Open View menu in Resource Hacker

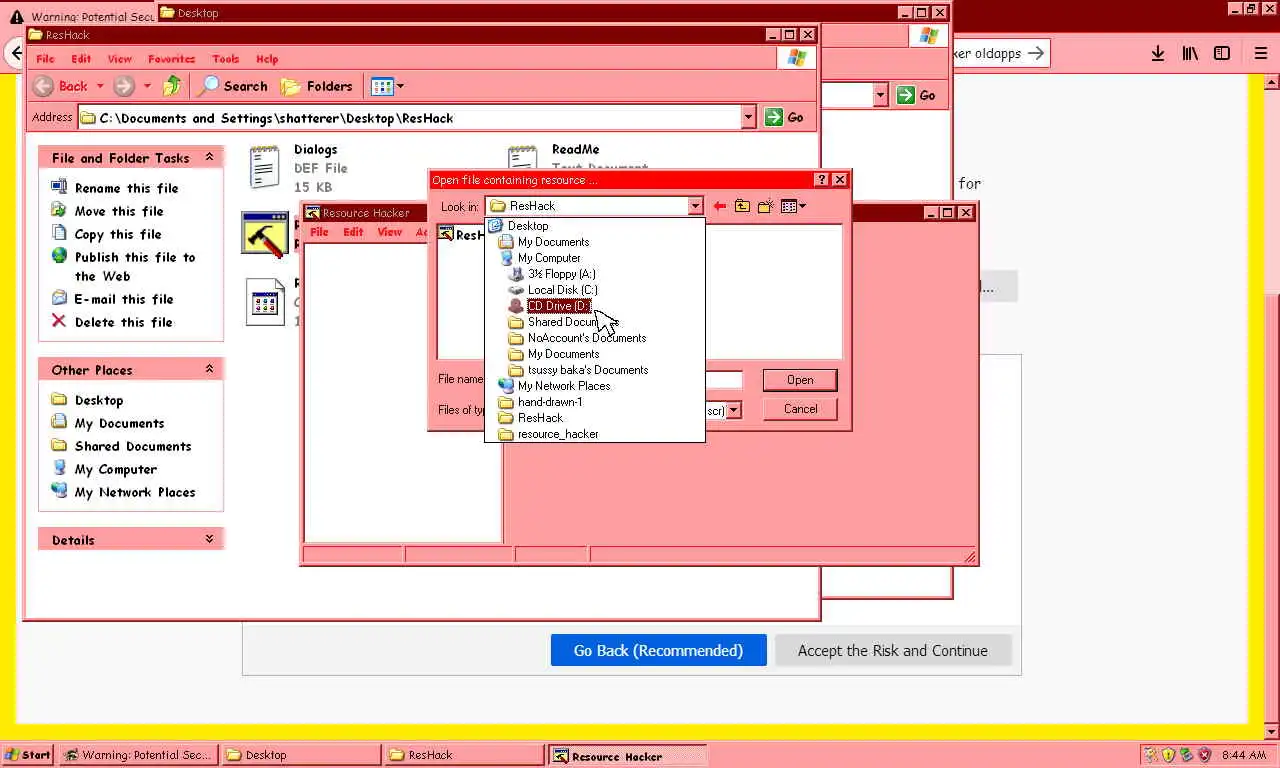389,232
